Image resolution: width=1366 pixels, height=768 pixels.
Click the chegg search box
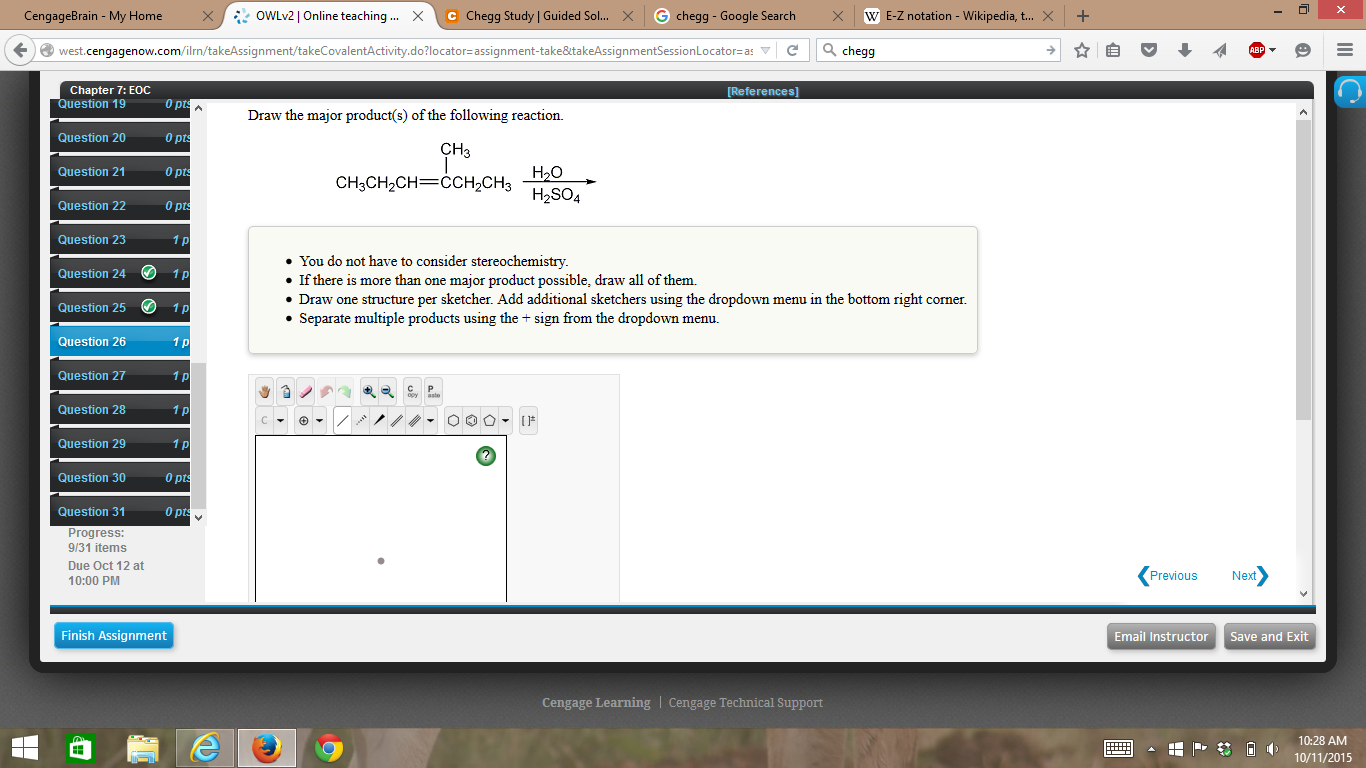click(x=938, y=50)
